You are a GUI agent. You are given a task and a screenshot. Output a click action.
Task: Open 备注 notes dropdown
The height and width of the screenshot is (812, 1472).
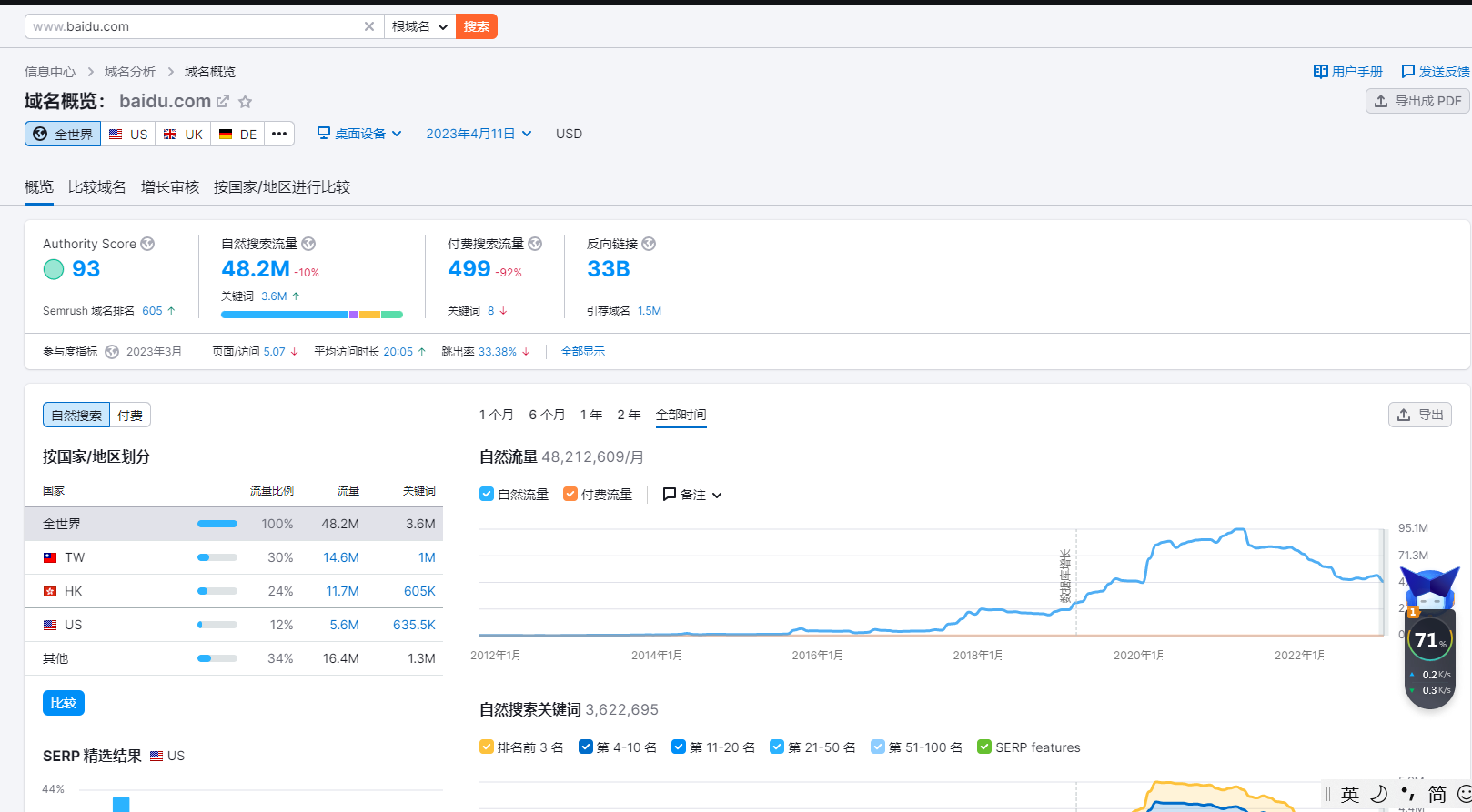point(692,495)
